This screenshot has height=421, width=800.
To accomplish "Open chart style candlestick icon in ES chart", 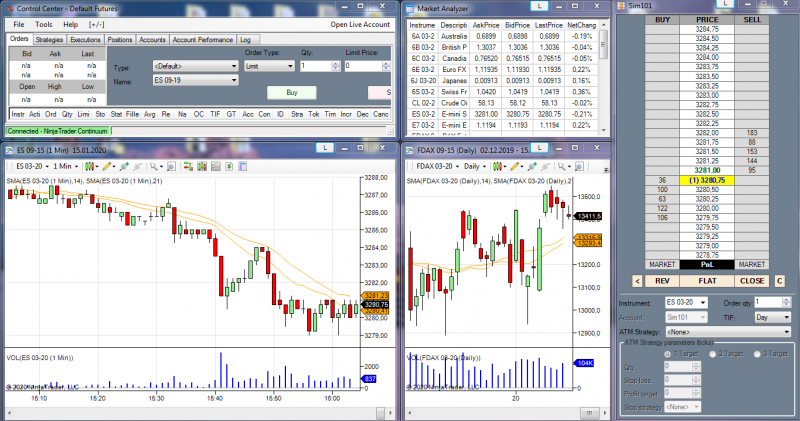I will tap(90, 166).
